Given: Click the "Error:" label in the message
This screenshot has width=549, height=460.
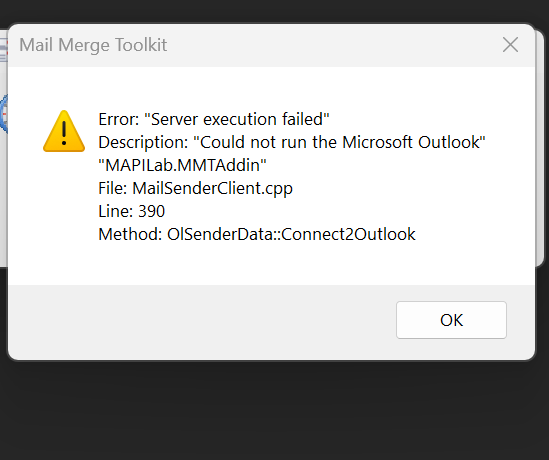Looking at the screenshot, I should coord(119,119).
